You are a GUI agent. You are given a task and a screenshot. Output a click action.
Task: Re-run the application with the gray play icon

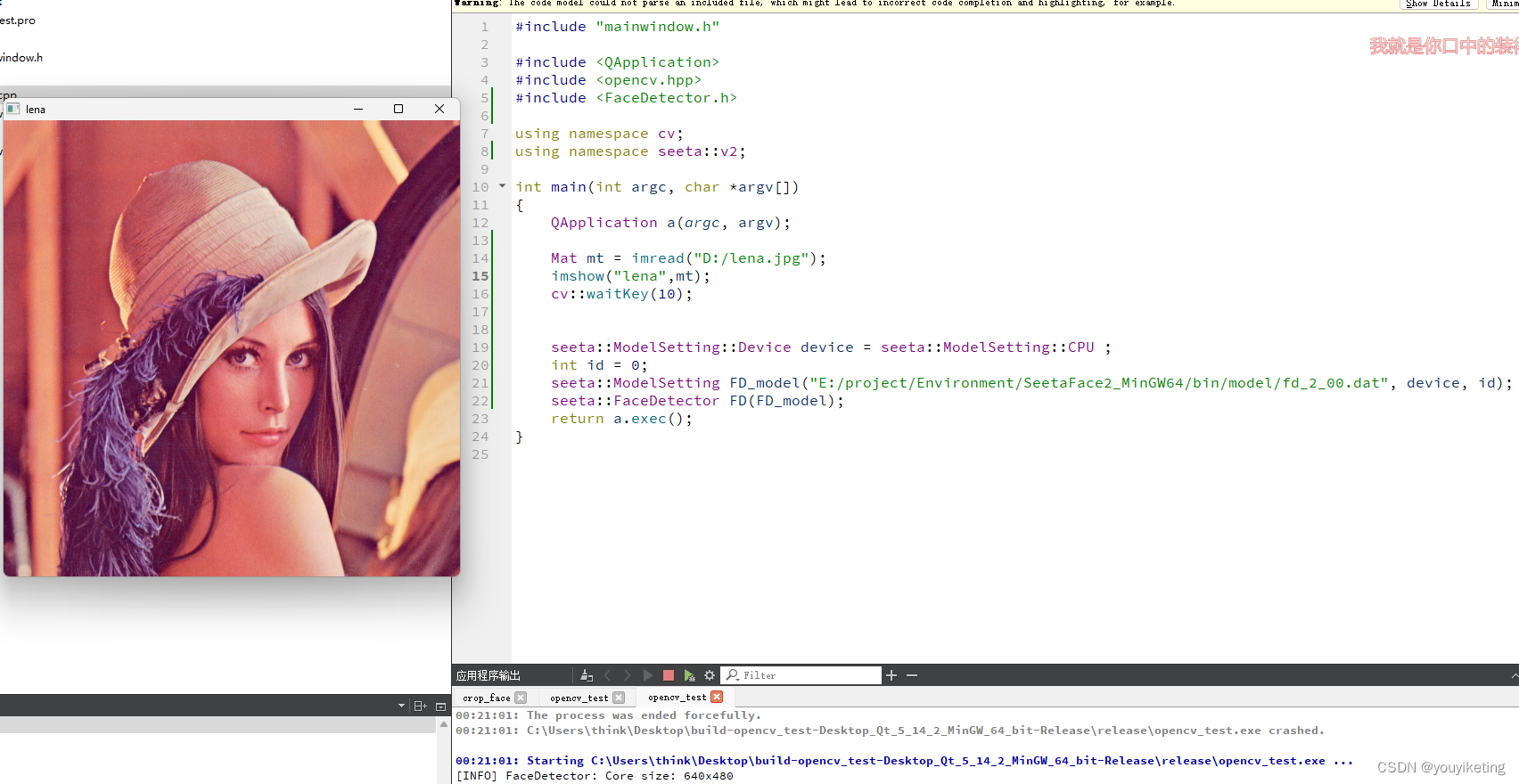click(648, 675)
